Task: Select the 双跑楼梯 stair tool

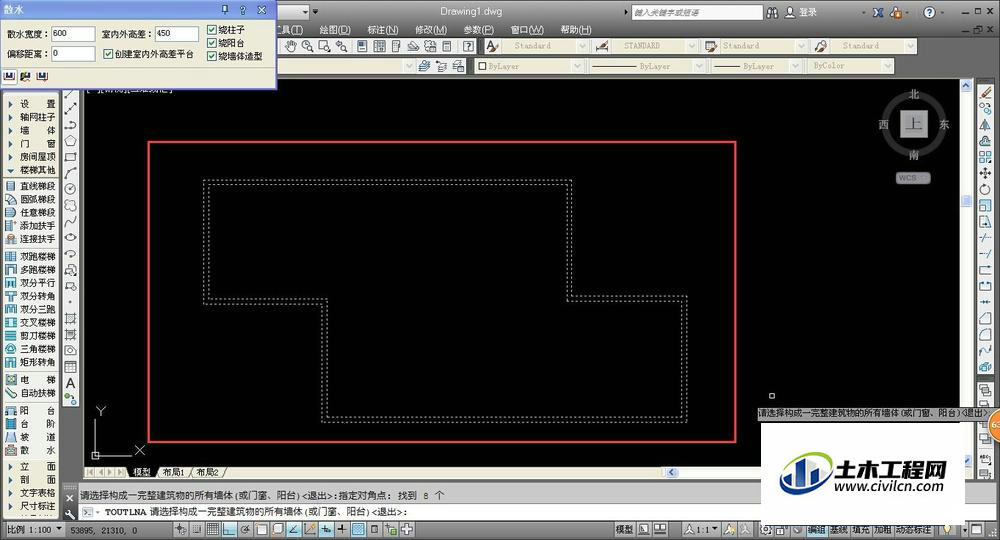Action: click(x=30, y=256)
